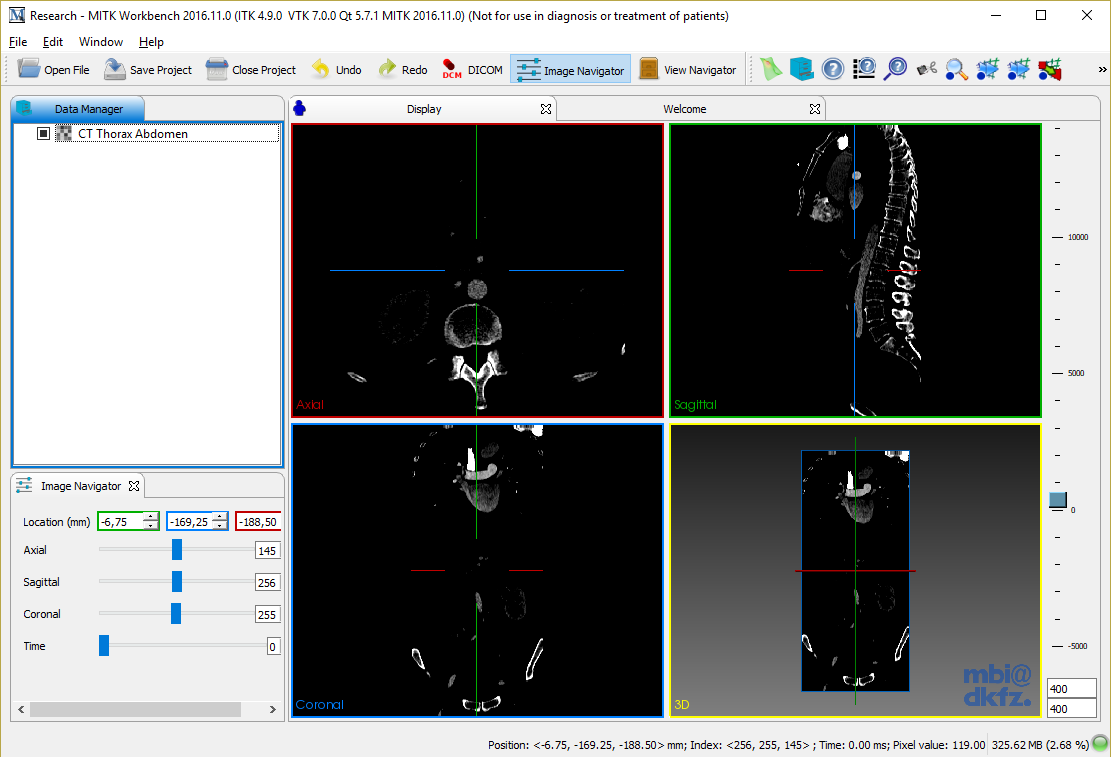Close the Image Navigator panel
1111x757 pixels.
click(x=134, y=486)
